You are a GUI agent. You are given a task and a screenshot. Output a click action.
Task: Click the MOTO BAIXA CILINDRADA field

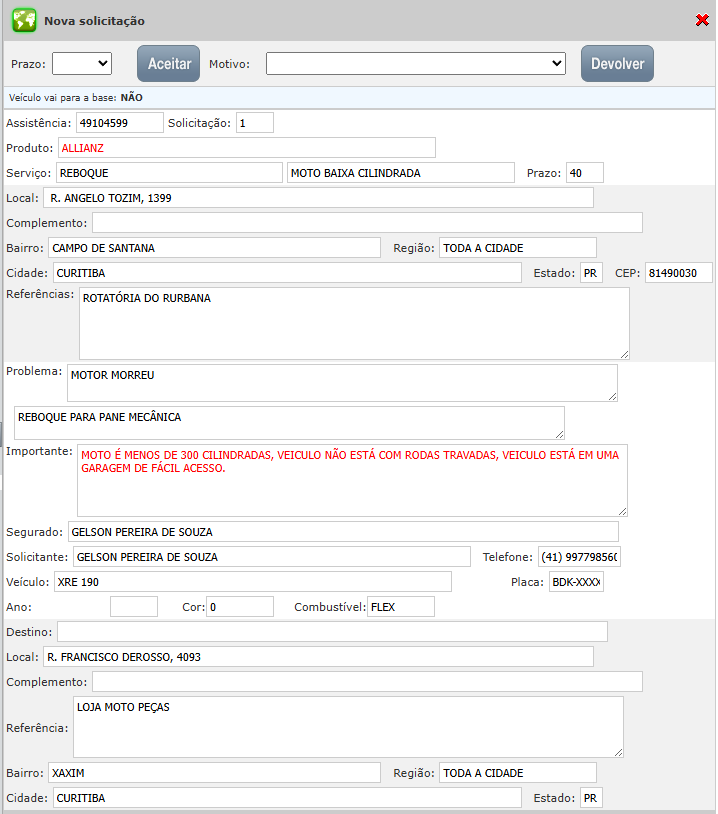coord(401,173)
